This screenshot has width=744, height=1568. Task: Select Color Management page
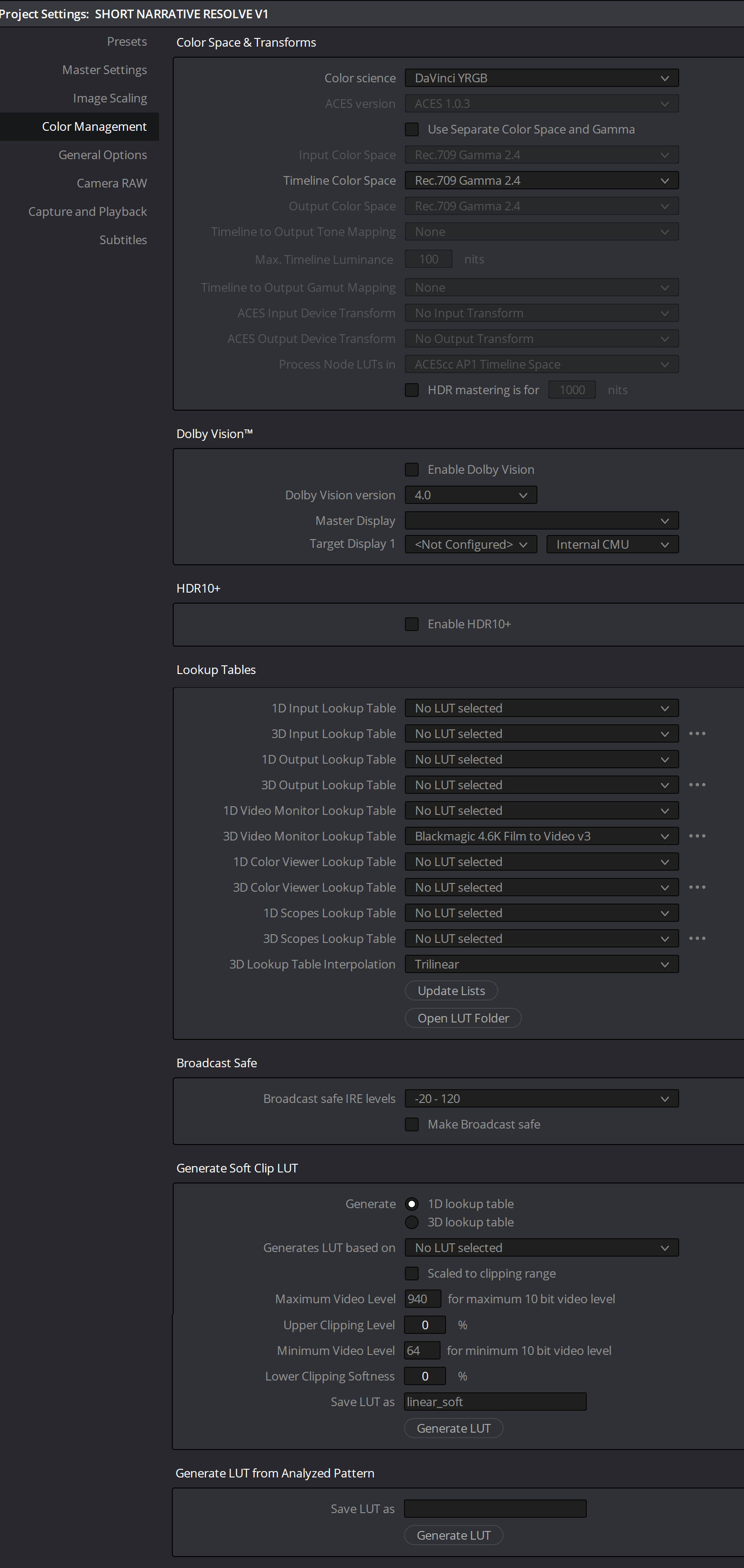coord(79,127)
